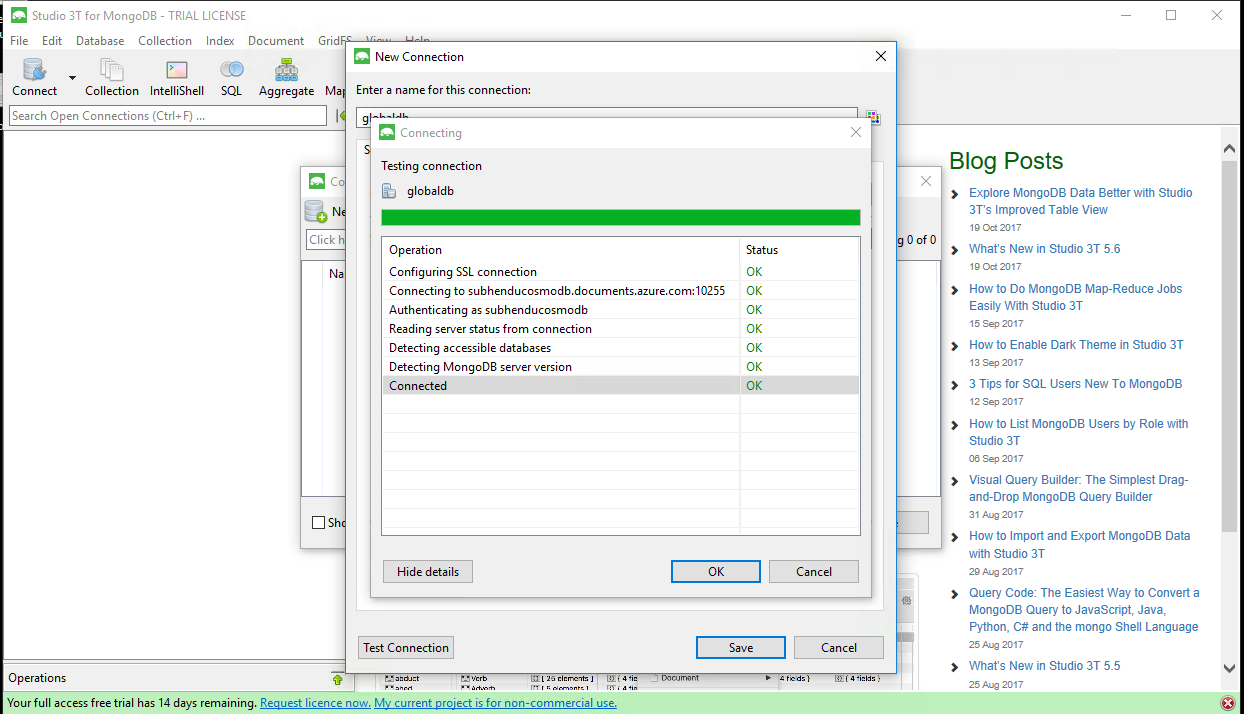Open IntelliShell from the toolbar
Image resolution: width=1244 pixels, height=714 pixels.
pyautogui.click(x=177, y=77)
